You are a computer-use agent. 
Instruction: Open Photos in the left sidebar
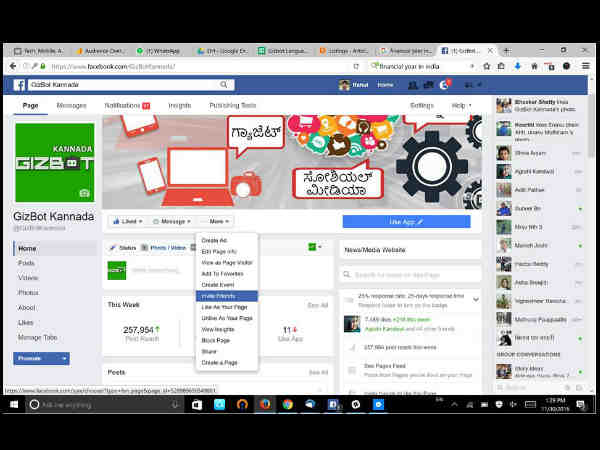pos(28,293)
